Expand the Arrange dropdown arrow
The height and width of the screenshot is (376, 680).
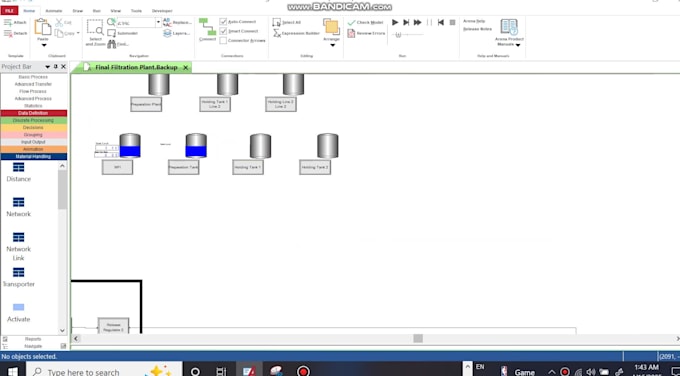[333, 45]
